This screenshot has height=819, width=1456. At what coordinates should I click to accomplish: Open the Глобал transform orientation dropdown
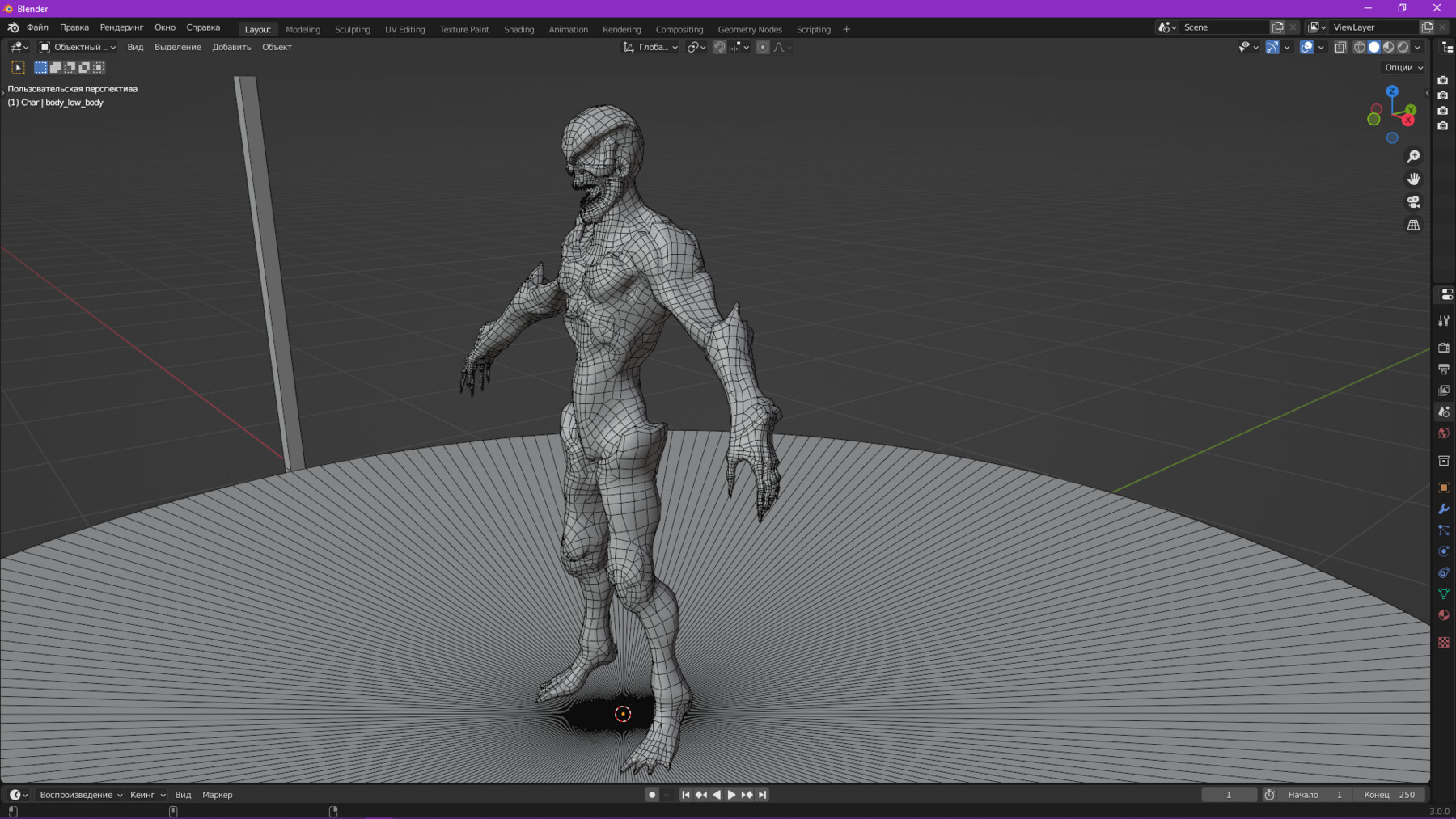coord(650,47)
